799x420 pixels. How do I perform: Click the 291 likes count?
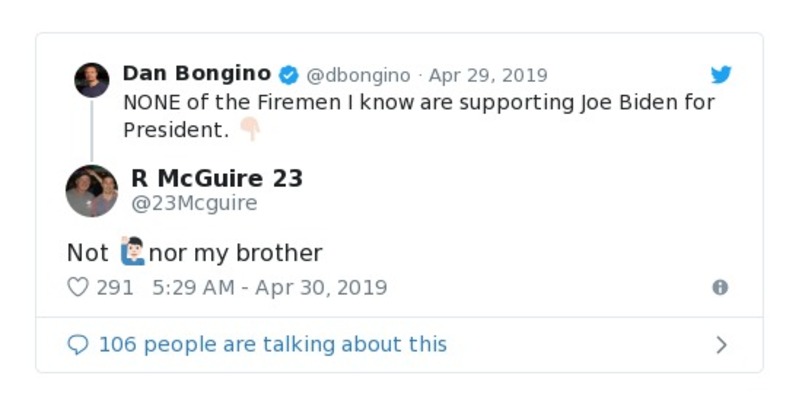114,287
